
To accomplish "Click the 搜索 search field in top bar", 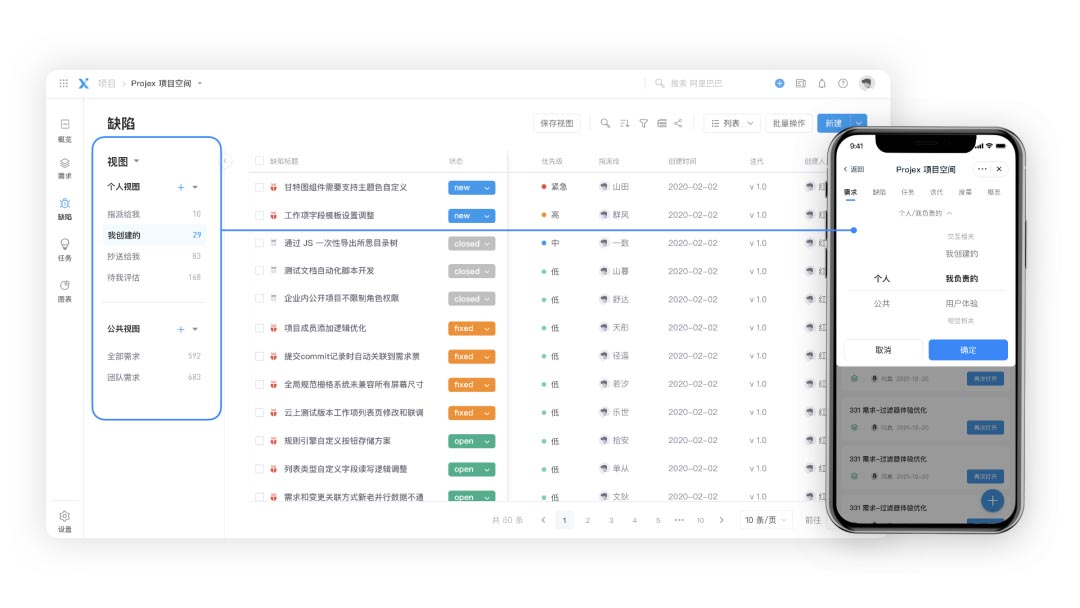I will [696, 83].
